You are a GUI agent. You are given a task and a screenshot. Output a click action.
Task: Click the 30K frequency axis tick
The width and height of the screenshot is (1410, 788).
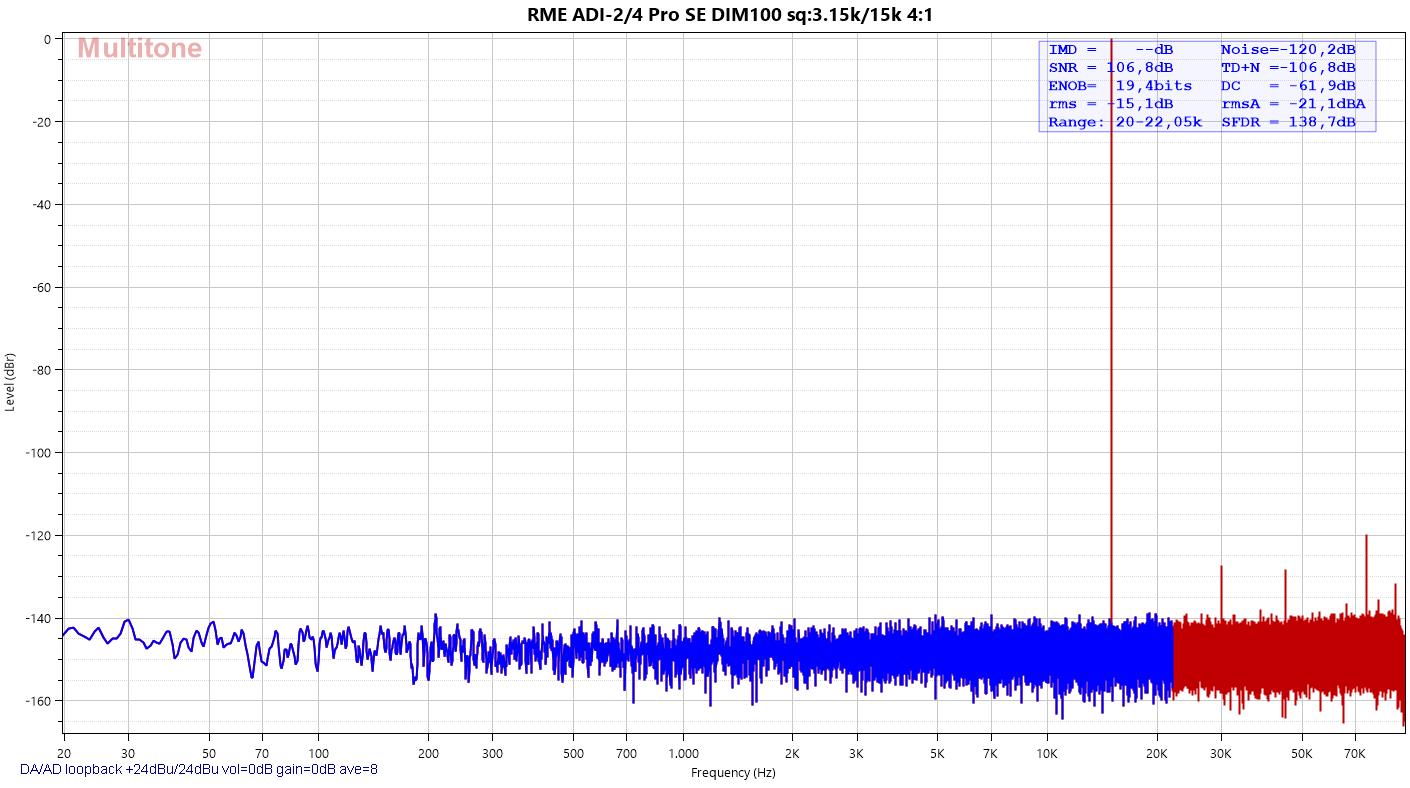tap(1221, 752)
